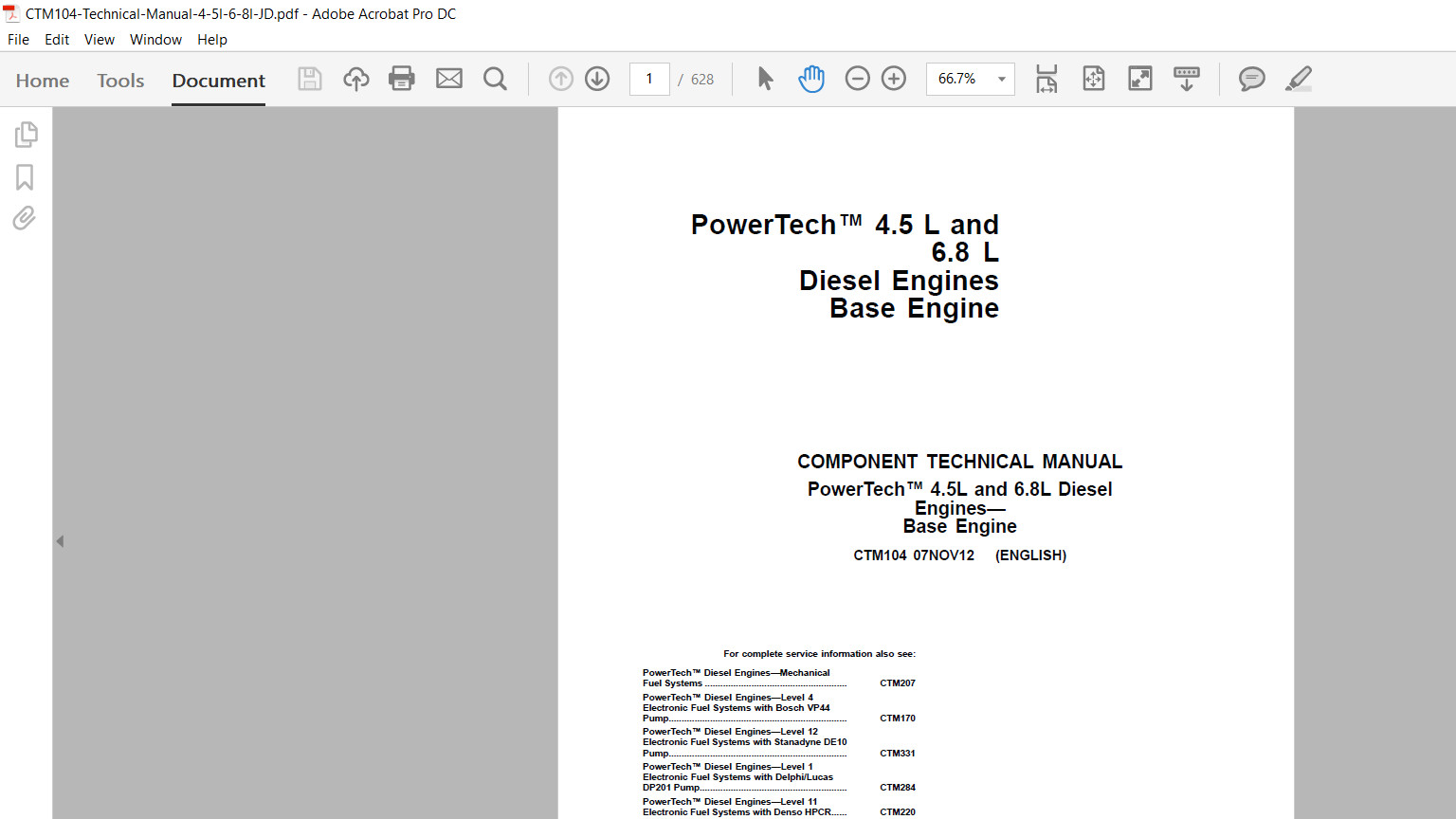Open the Help menu

[212, 40]
